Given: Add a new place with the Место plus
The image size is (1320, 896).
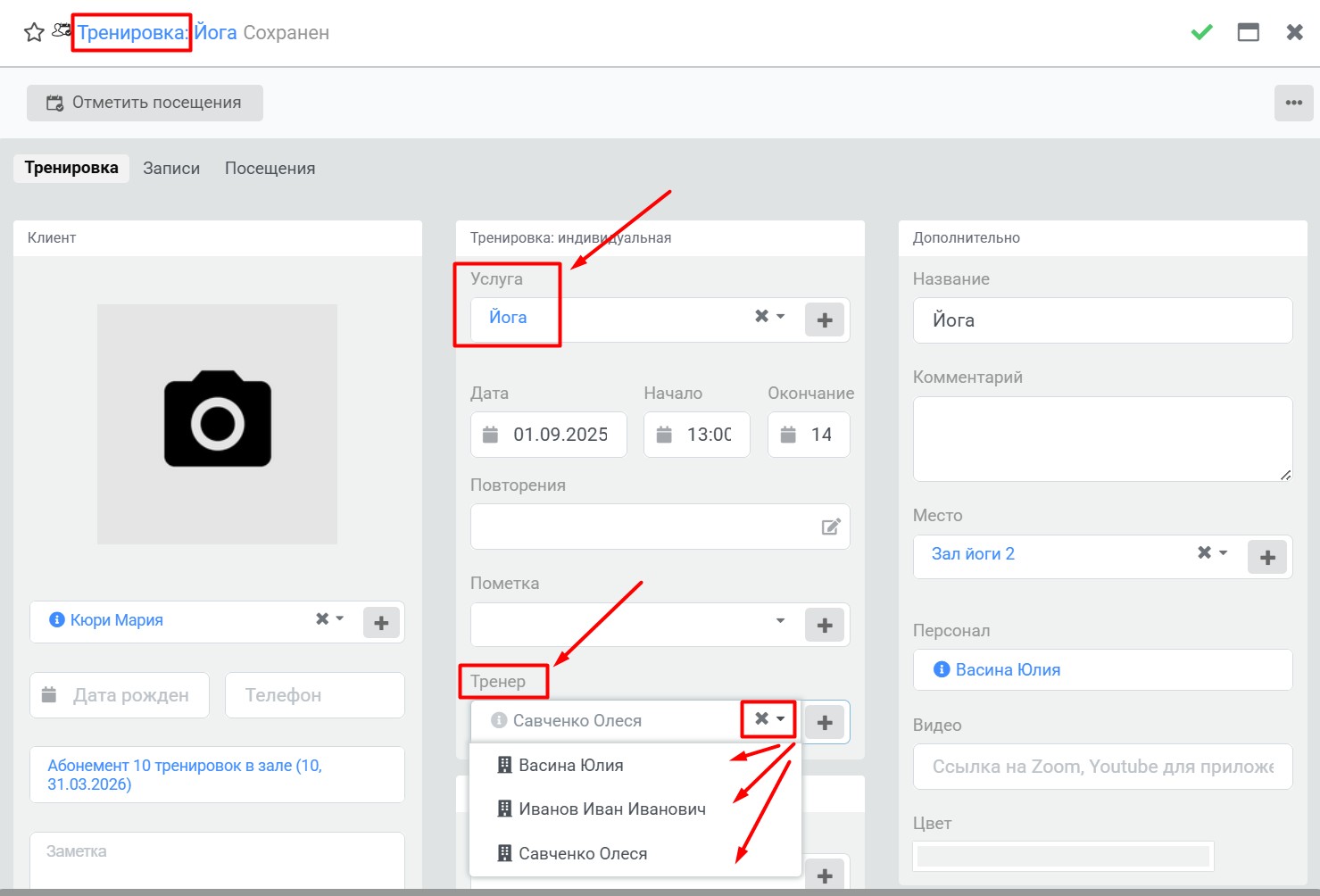Looking at the screenshot, I should (x=1267, y=558).
